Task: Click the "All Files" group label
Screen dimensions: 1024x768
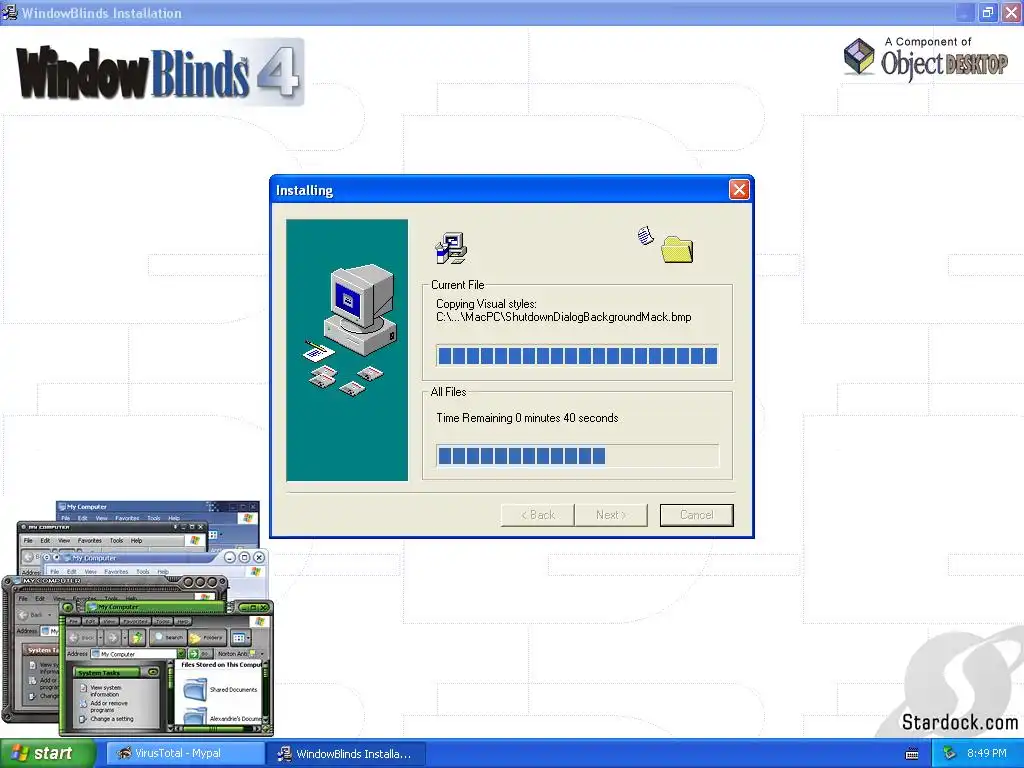Action: click(x=448, y=392)
